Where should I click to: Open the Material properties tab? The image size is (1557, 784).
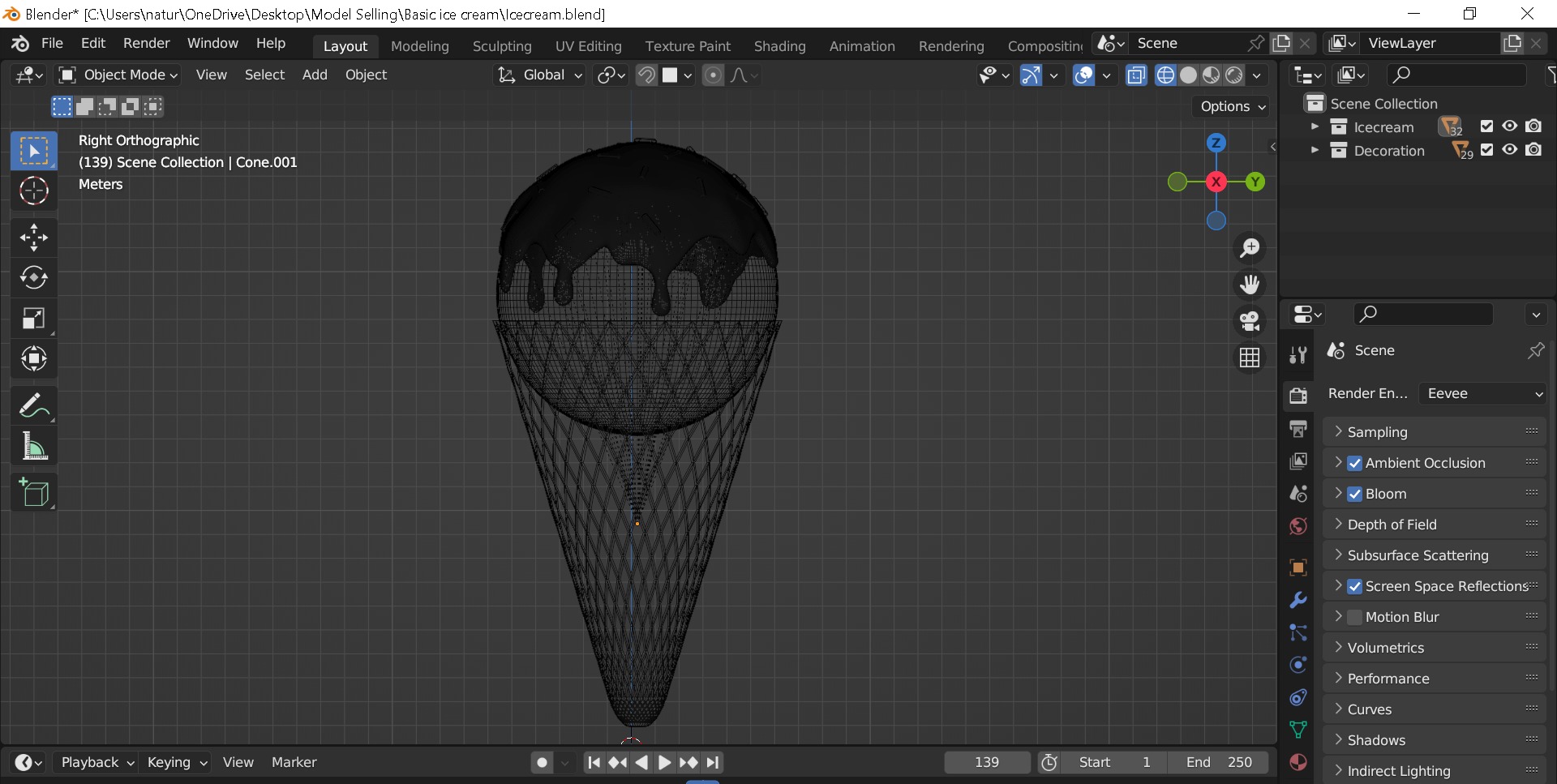pyautogui.click(x=1298, y=762)
